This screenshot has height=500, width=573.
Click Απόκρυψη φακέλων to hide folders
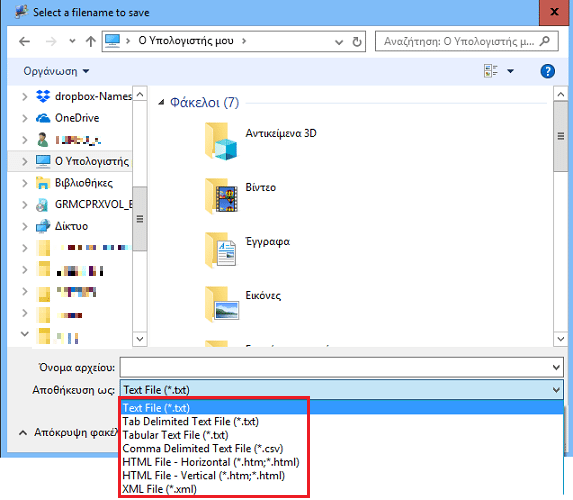coord(69,433)
